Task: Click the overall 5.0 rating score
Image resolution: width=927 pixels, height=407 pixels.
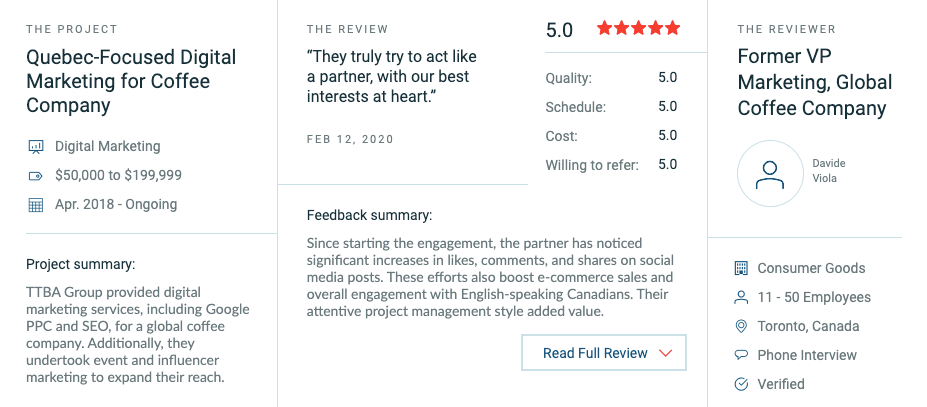Action: [x=559, y=30]
